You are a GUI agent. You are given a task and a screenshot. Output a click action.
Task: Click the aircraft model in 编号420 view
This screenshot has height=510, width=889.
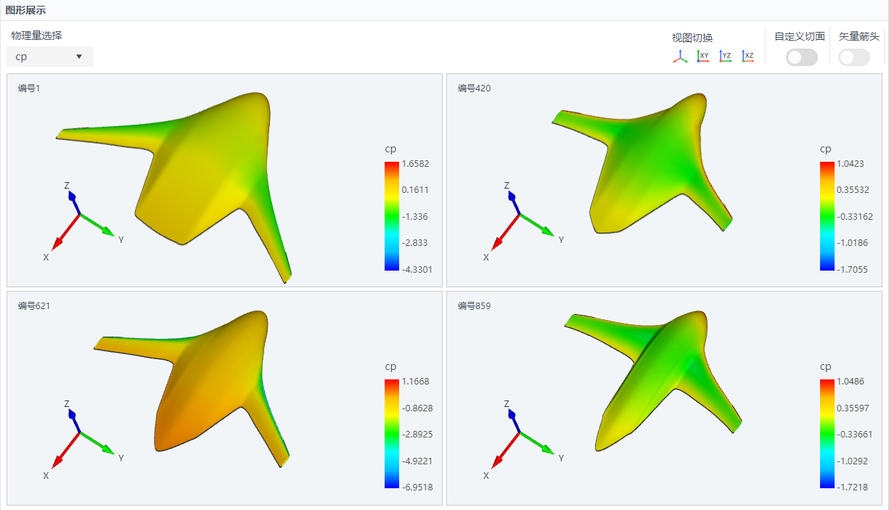pyautogui.click(x=644, y=164)
